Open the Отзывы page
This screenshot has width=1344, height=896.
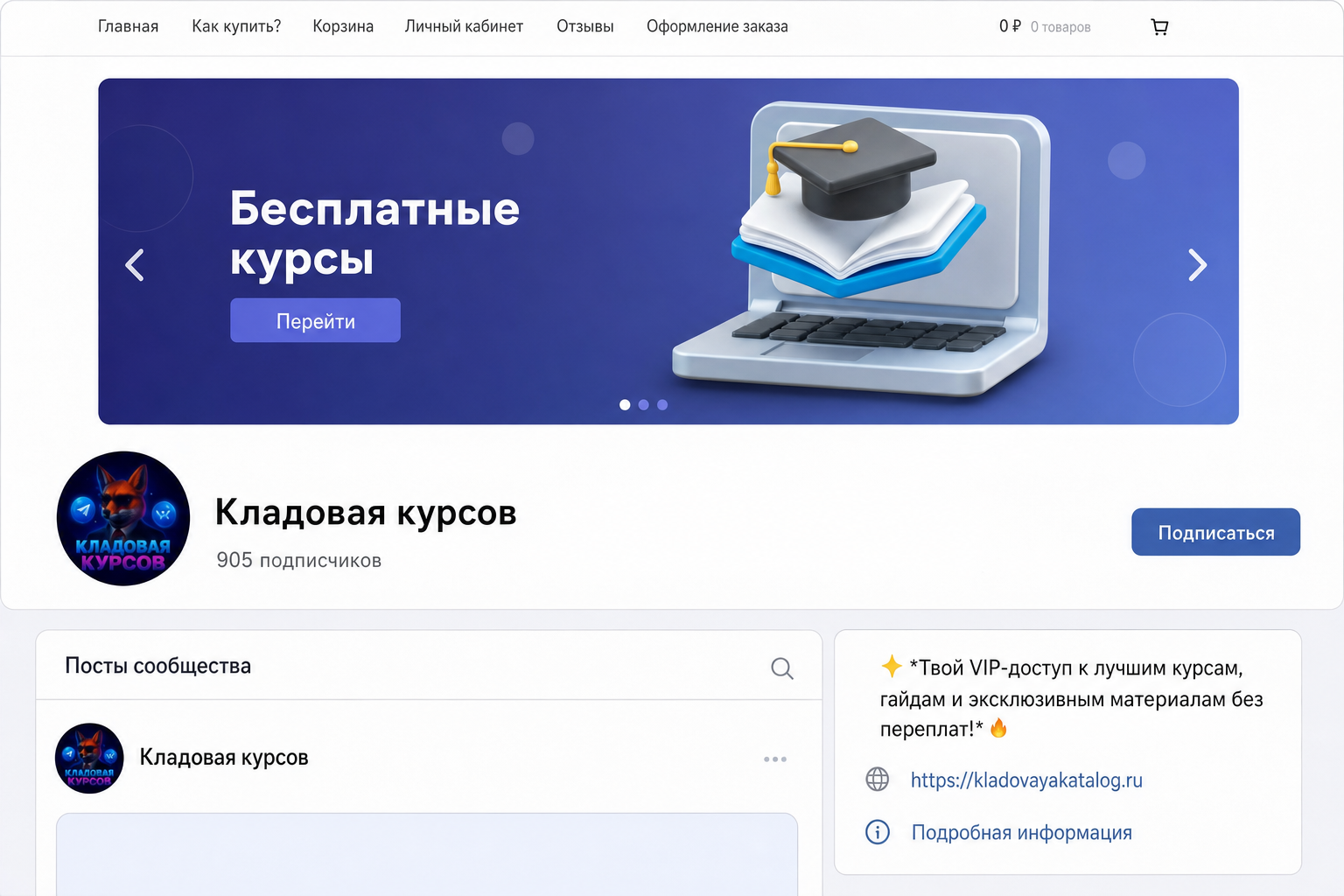[585, 26]
